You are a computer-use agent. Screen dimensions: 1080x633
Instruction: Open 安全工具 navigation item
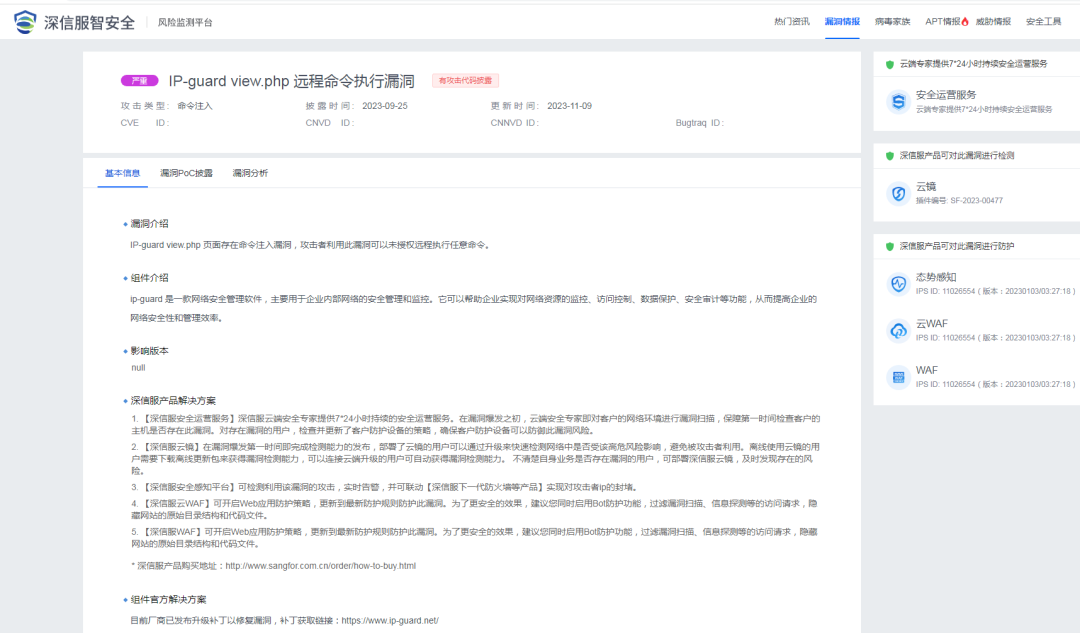tap(1043, 21)
